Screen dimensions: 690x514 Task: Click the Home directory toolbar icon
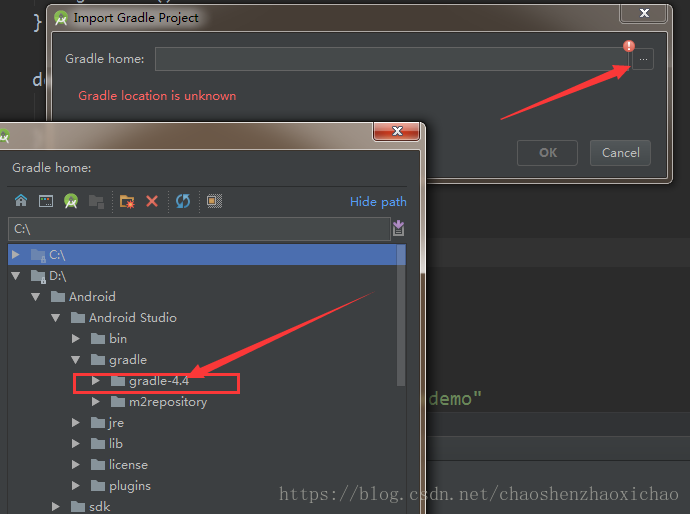coord(21,201)
